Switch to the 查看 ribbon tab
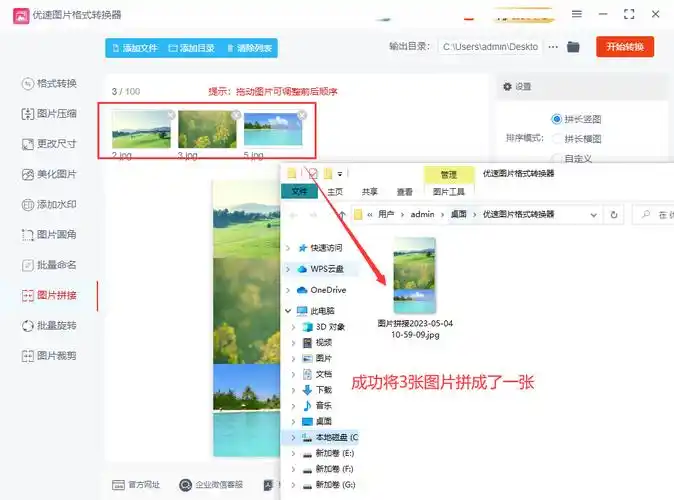 [404, 192]
